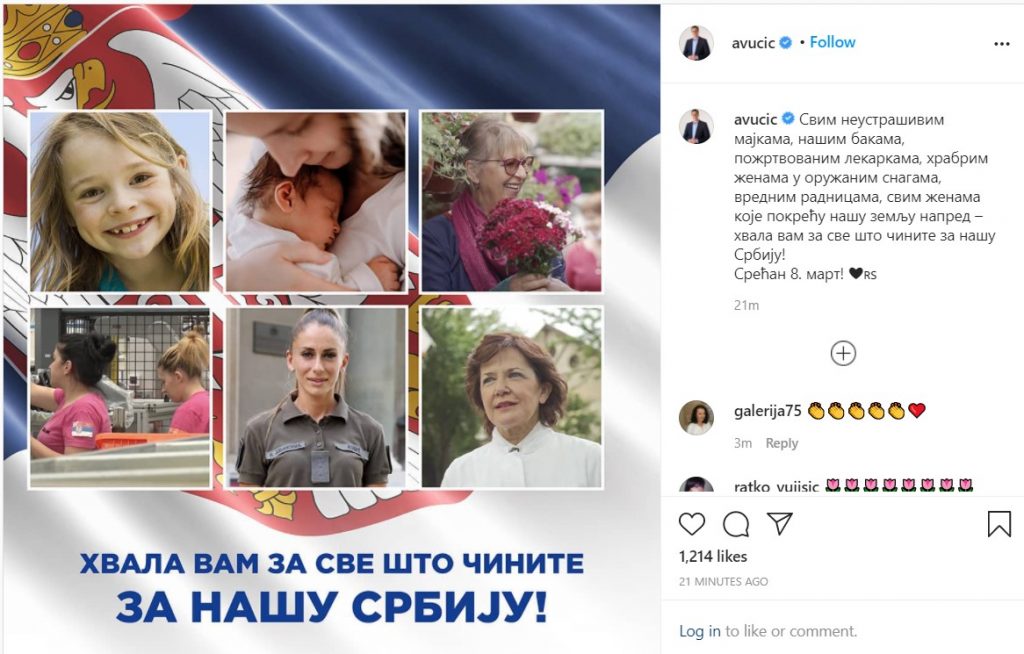
Task: Open avucic profile picture in header
Action: pyautogui.click(x=696, y=44)
